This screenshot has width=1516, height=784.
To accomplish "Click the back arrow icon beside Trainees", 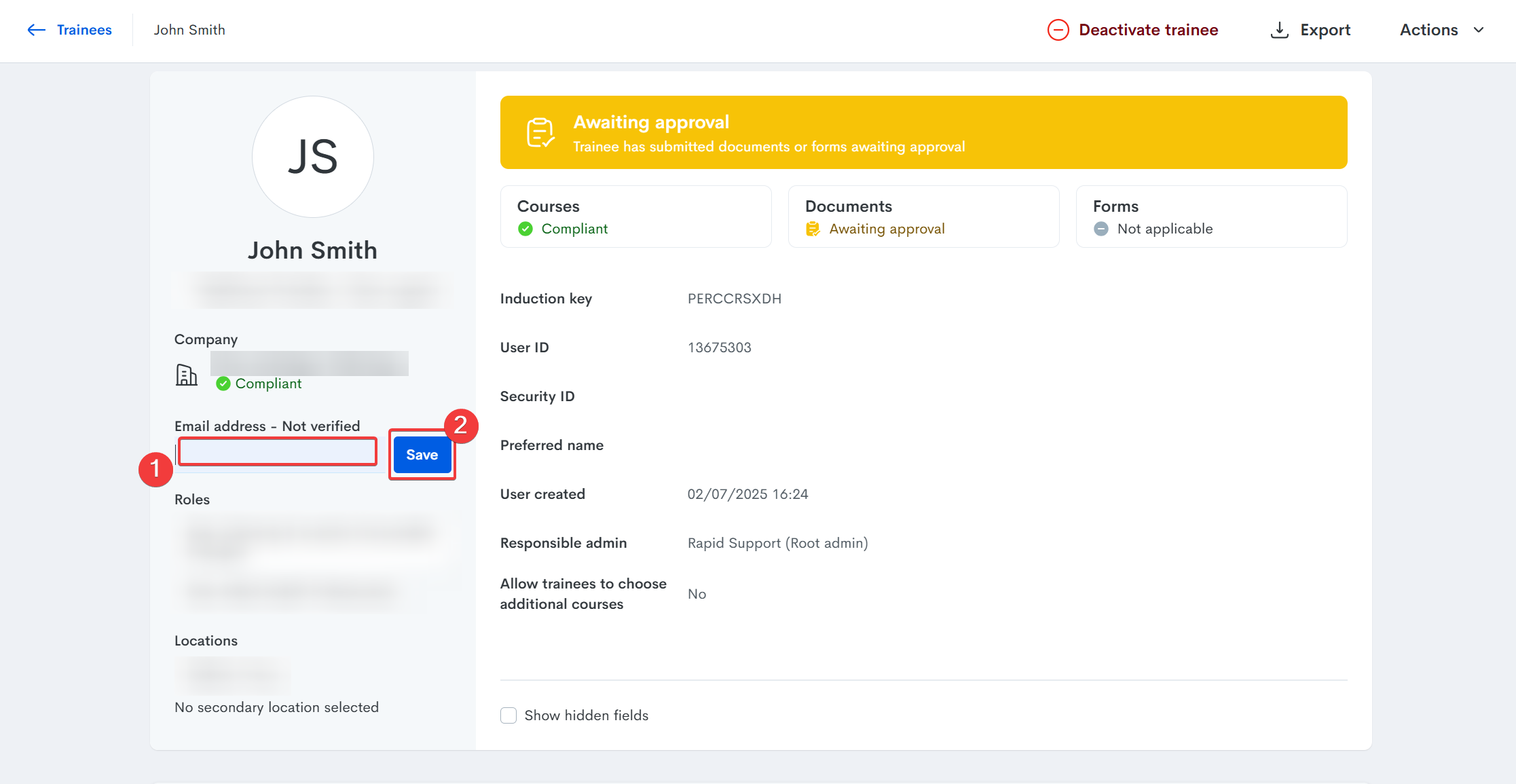I will (36, 30).
